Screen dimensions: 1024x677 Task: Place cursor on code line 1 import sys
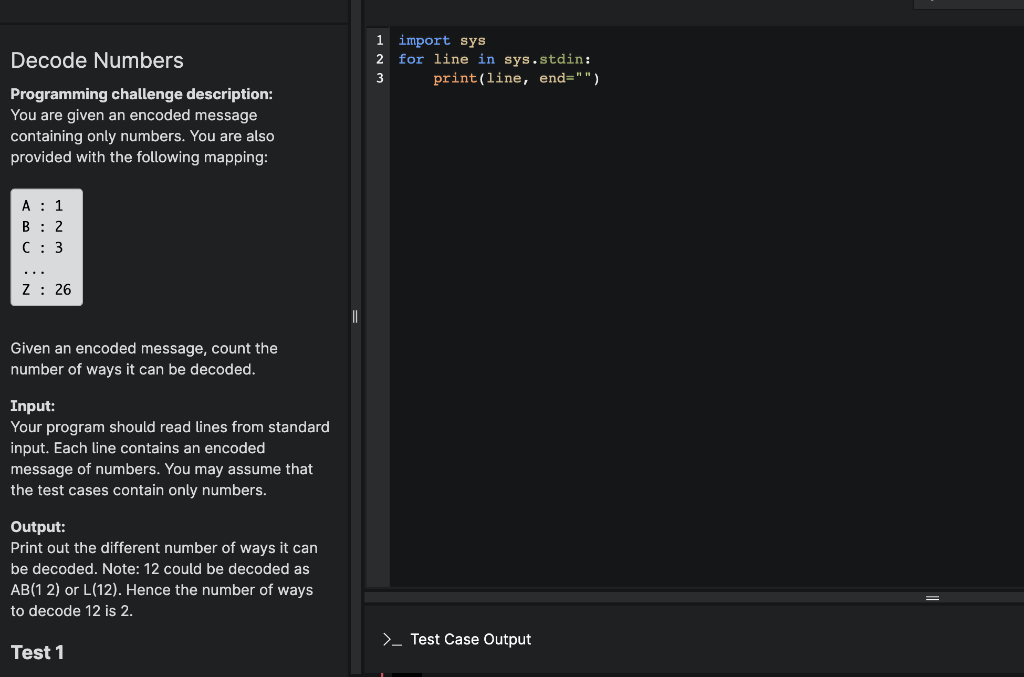click(441, 40)
